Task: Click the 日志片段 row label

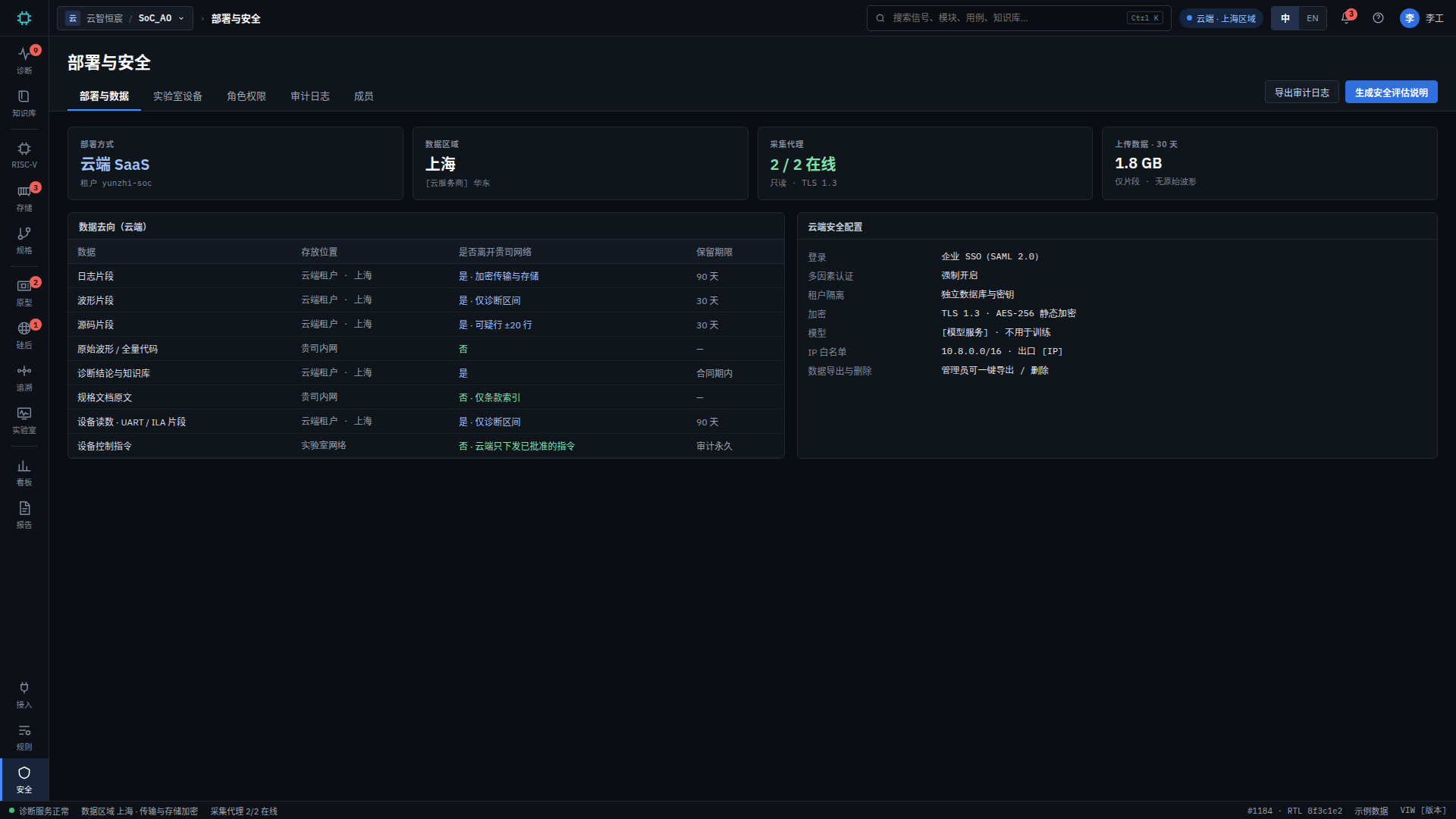Action: 96,276
